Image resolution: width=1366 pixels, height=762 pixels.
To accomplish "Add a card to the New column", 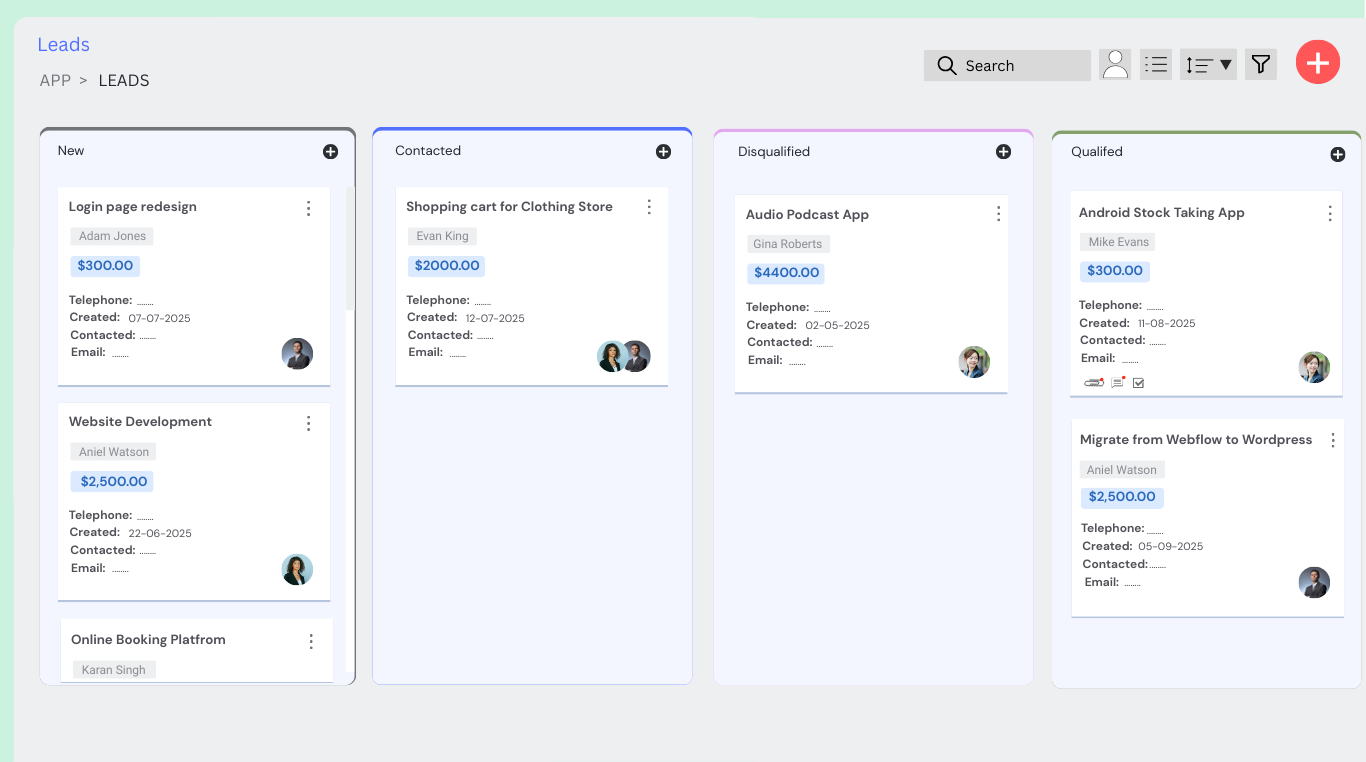I will pos(330,152).
